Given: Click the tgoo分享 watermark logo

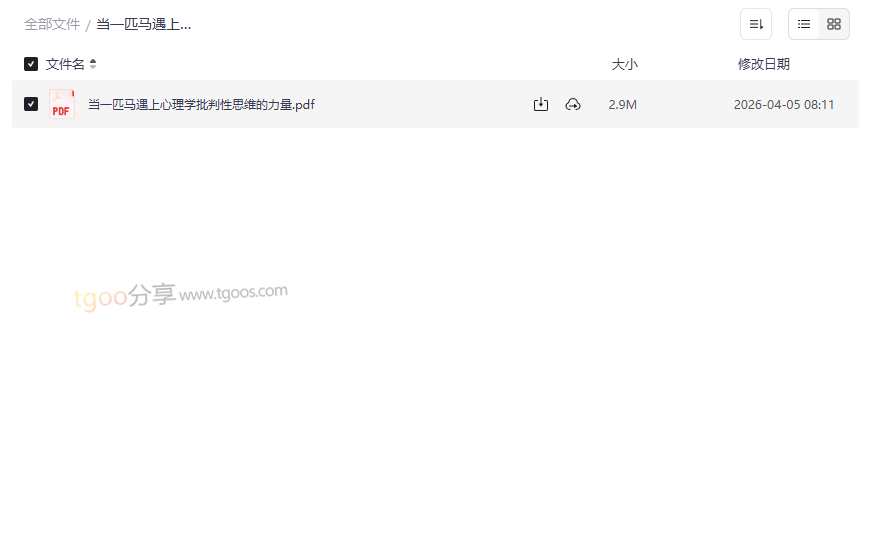Looking at the screenshot, I should click(x=125, y=296).
